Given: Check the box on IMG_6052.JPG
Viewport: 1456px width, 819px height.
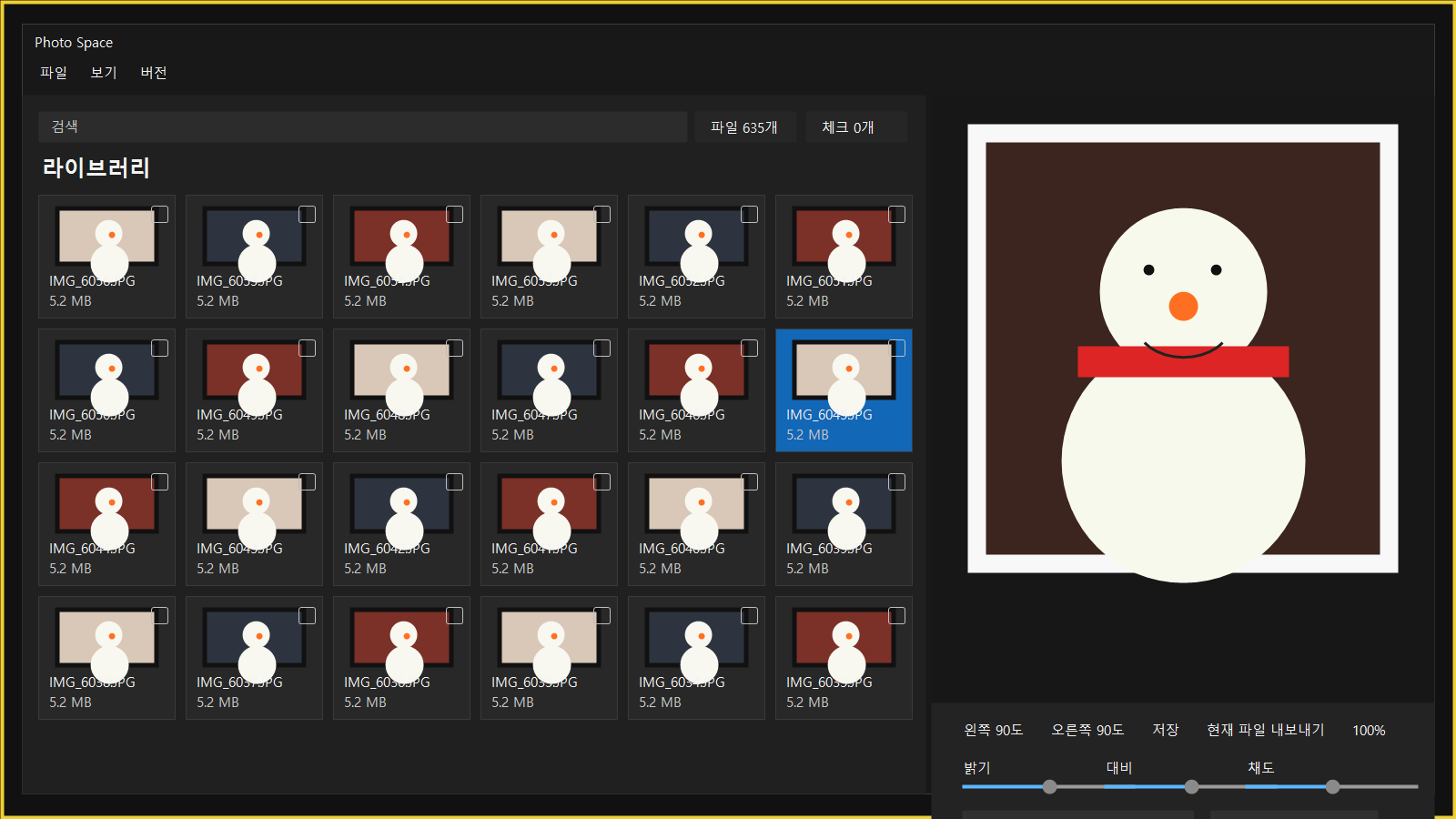Looking at the screenshot, I should pos(750,215).
